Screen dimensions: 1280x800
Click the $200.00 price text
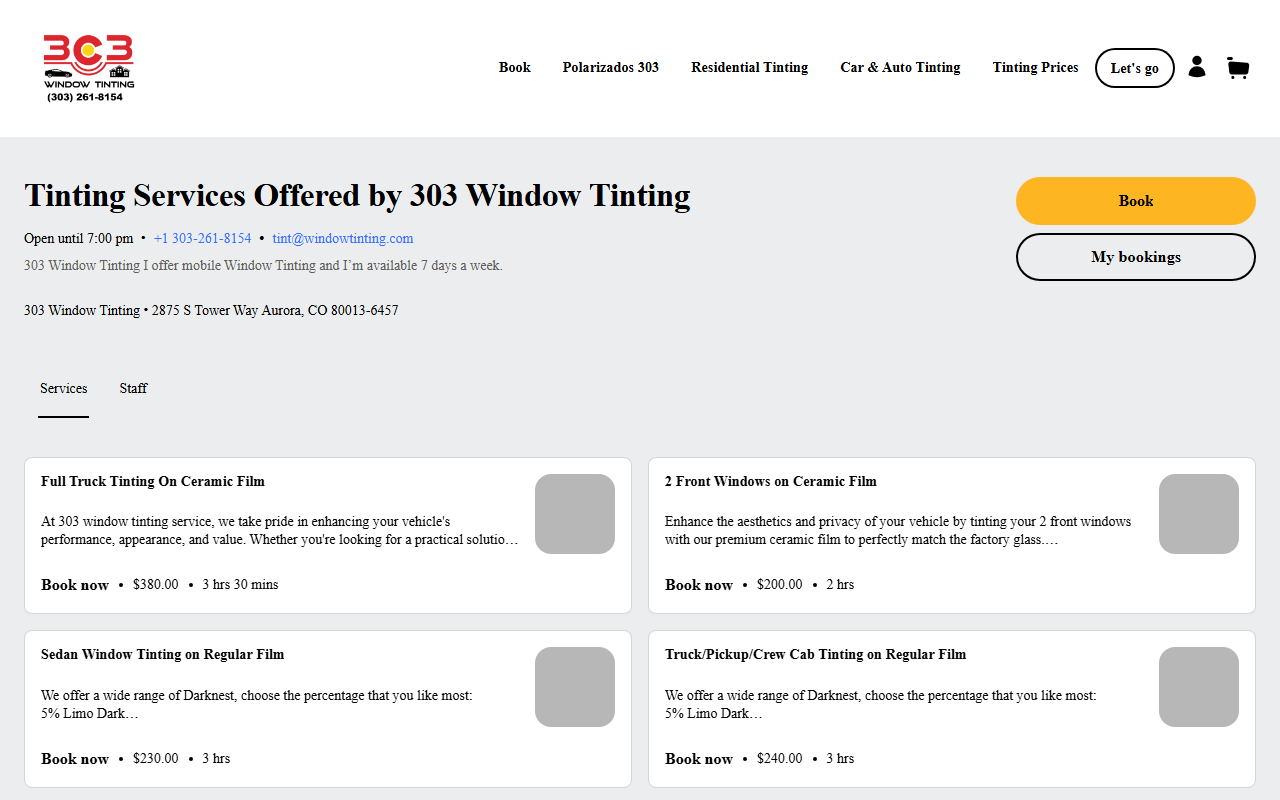coord(780,585)
